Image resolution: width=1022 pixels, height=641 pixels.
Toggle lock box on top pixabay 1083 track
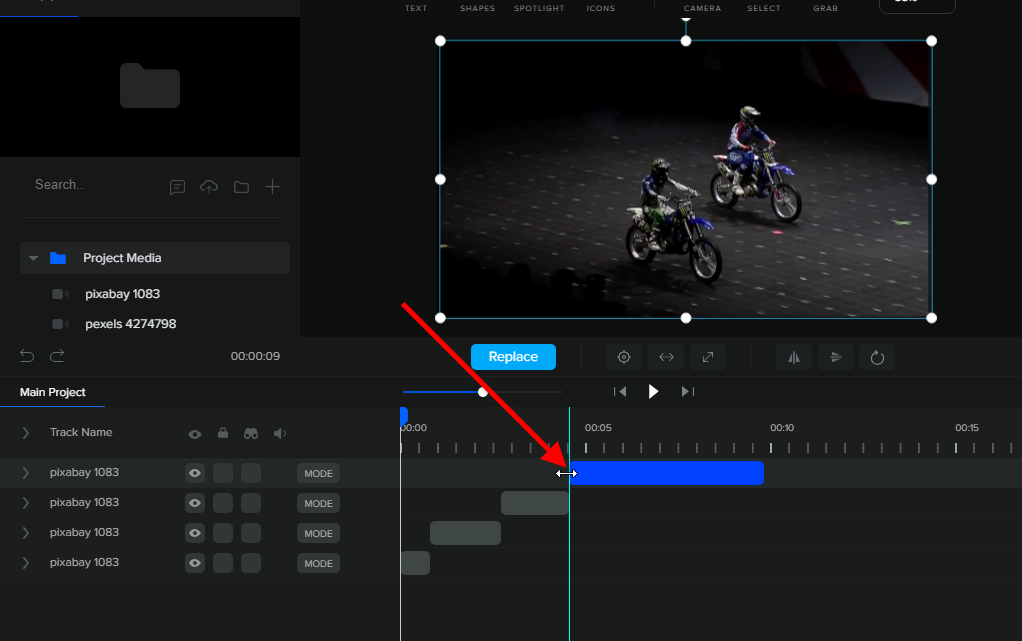coord(223,473)
